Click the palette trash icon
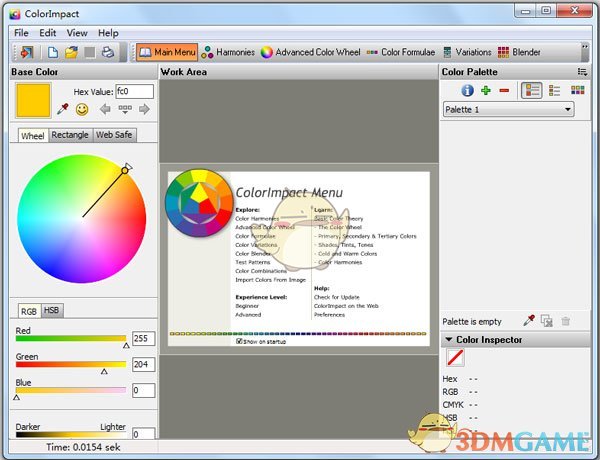600x460 pixels. coord(566,321)
